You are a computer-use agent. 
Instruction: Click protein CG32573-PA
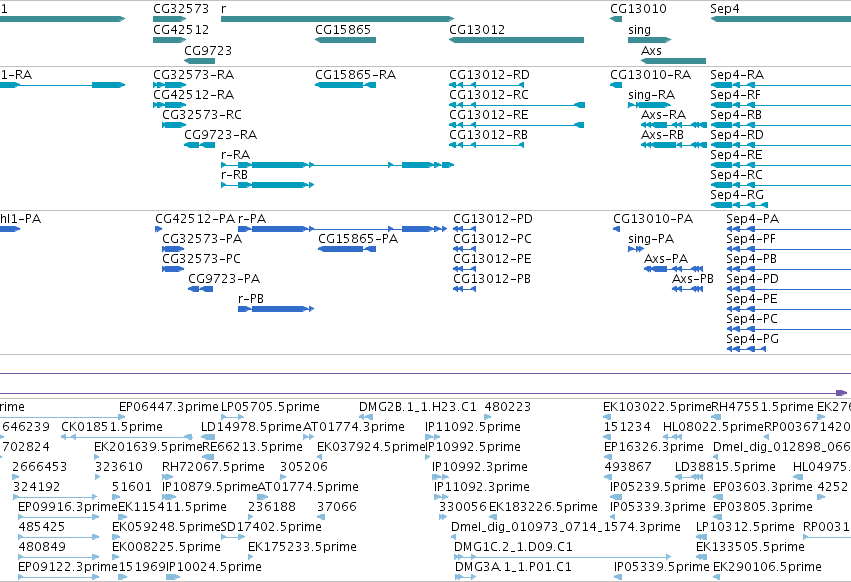[x=202, y=239]
